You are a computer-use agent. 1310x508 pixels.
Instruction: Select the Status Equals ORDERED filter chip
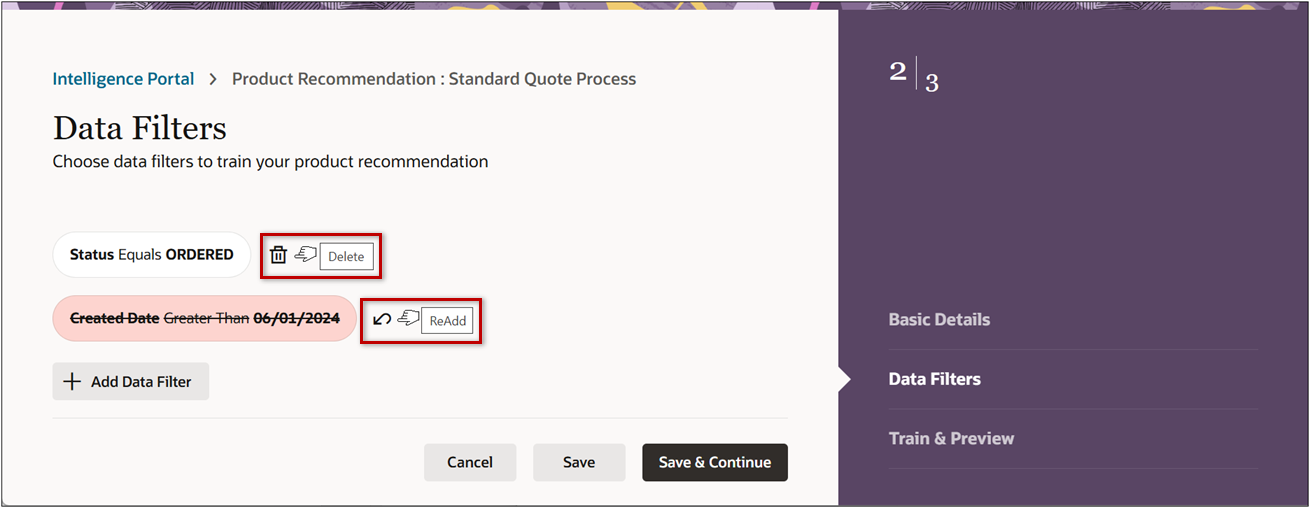tap(151, 255)
